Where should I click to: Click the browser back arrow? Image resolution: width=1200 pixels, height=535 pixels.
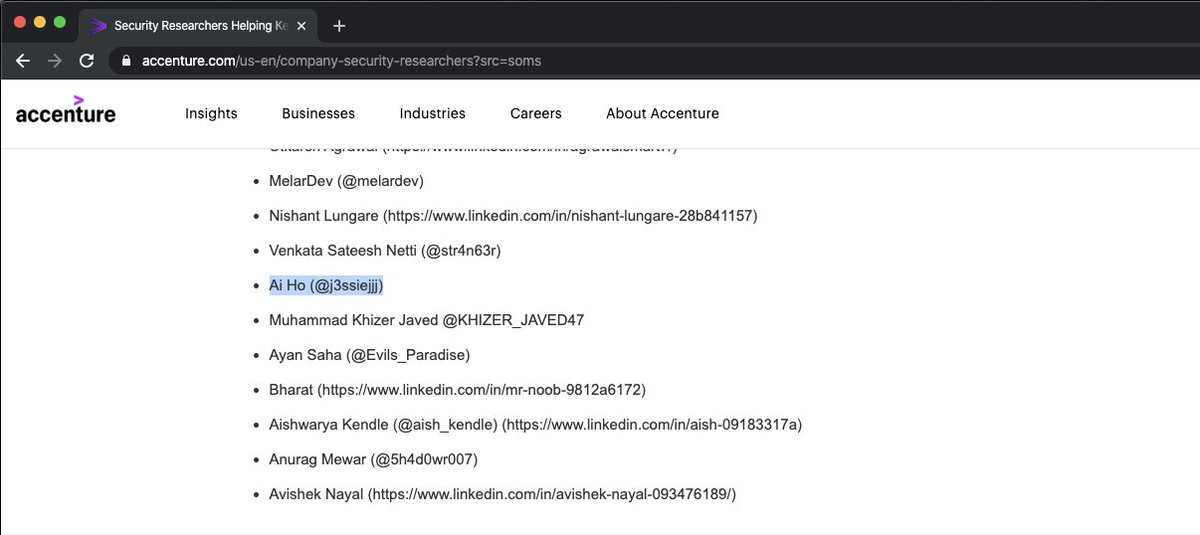point(23,60)
